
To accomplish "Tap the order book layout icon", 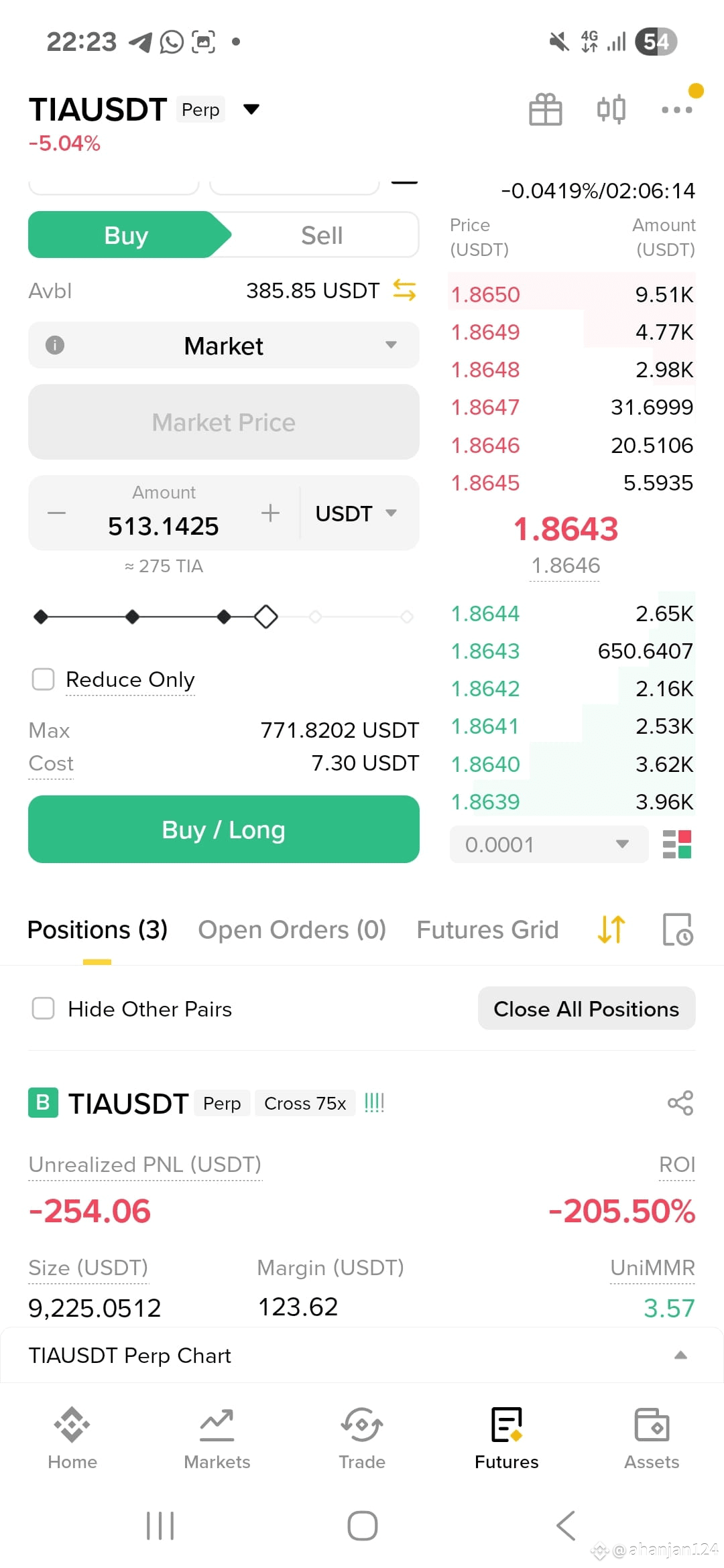I will pos(676,844).
